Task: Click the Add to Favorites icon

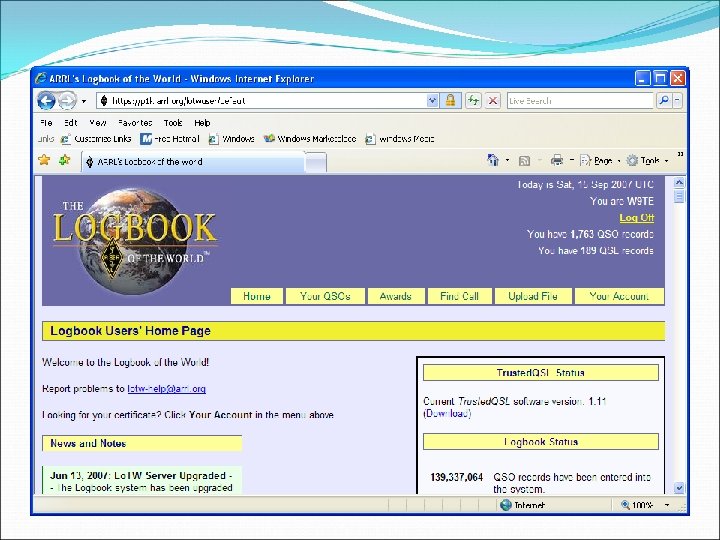Action: pos(65,160)
